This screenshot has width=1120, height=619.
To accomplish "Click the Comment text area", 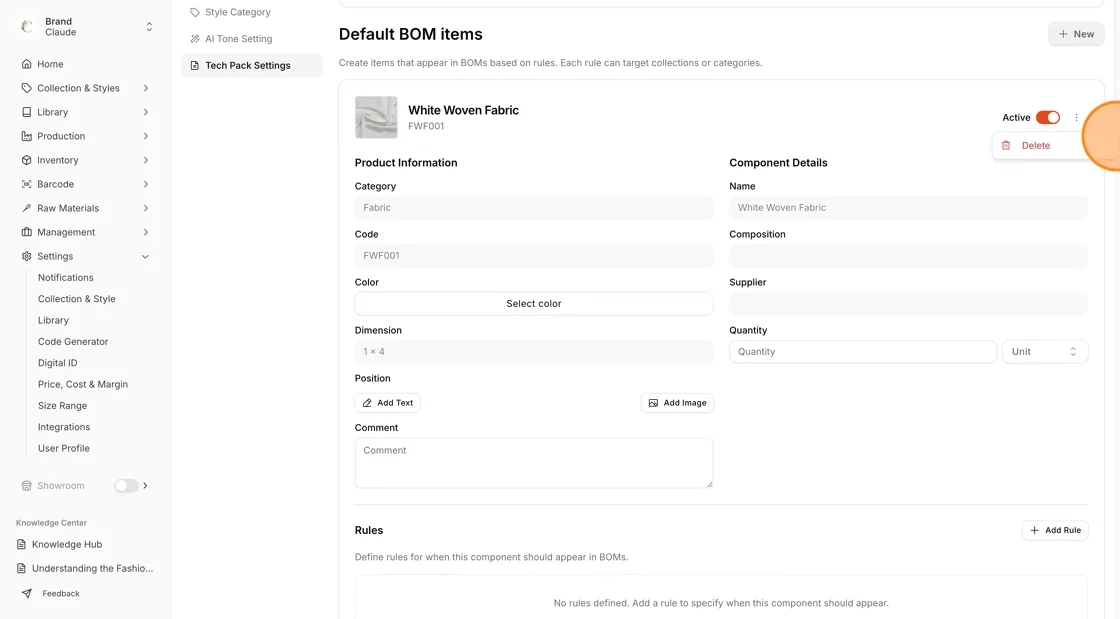I will [x=534, y=463].
